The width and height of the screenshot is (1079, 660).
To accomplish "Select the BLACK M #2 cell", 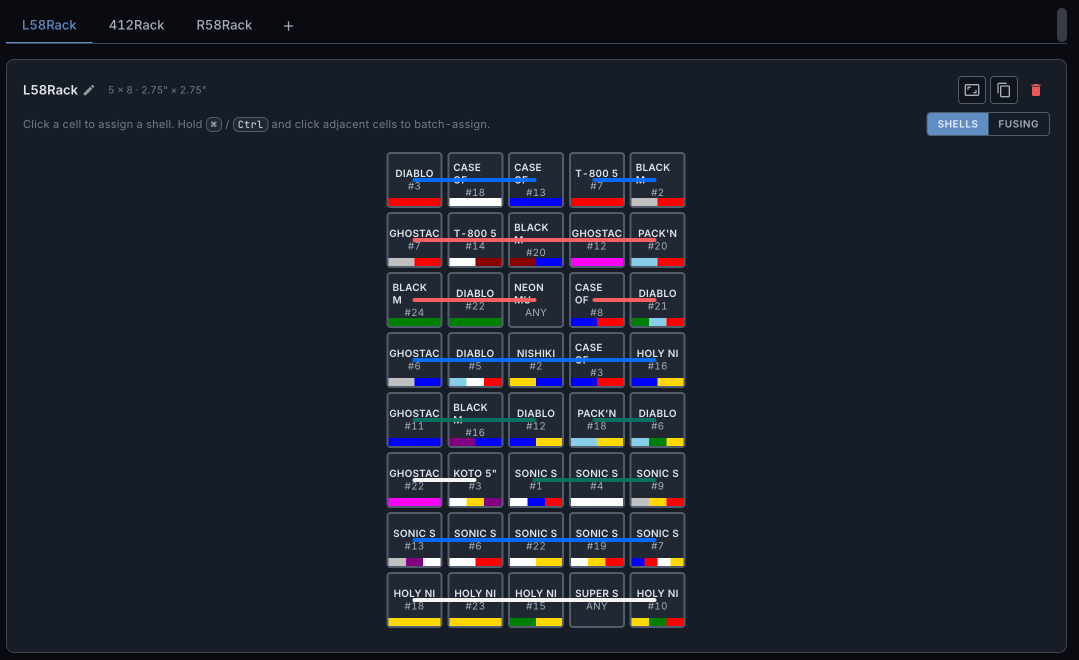I will click(657, 180).
